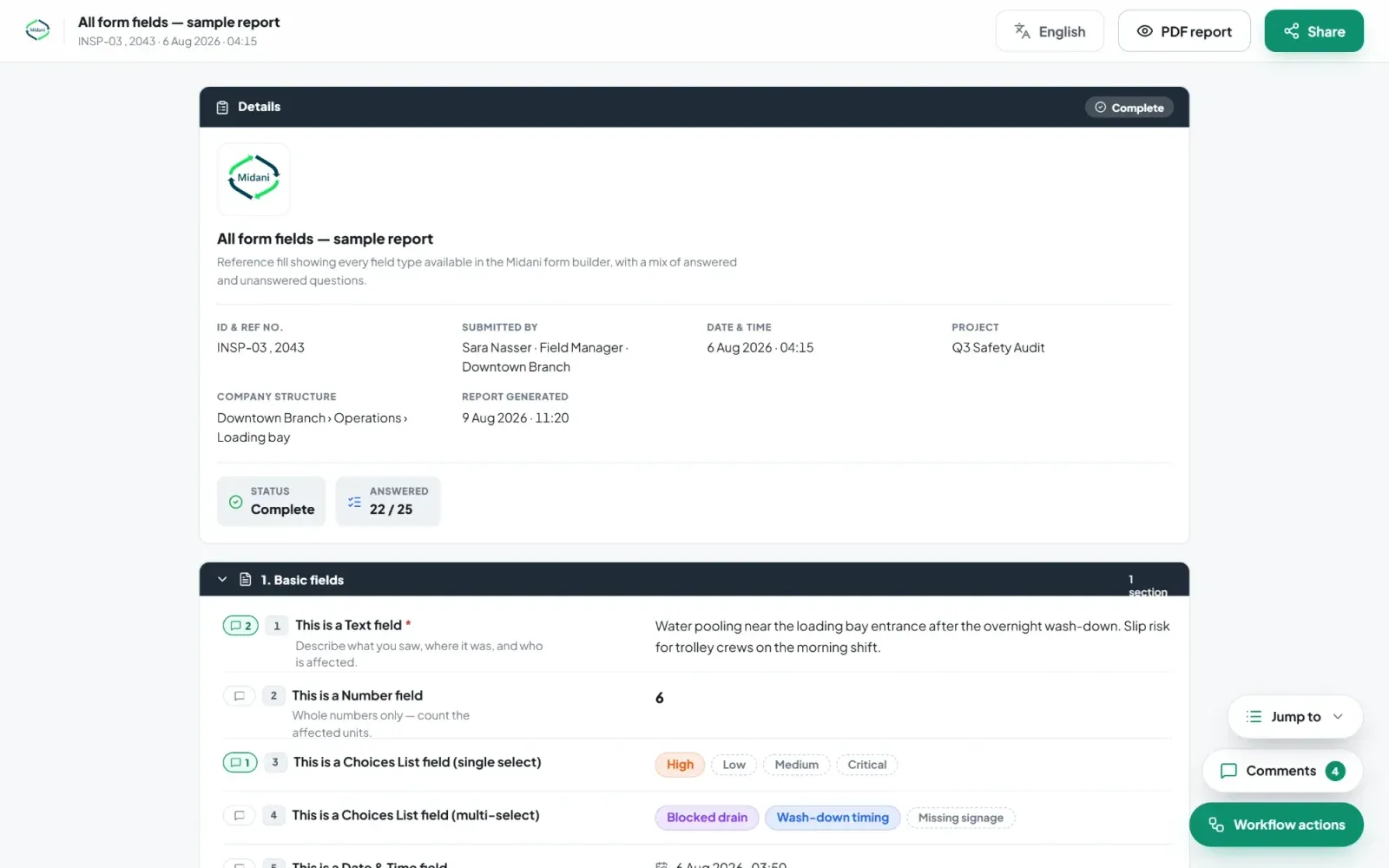This screenshot has height=868, width=1389.
Task: Click the Date & Time value 6 Aug 2026 · 04:15 in Details
Action: tap(760, 347)
